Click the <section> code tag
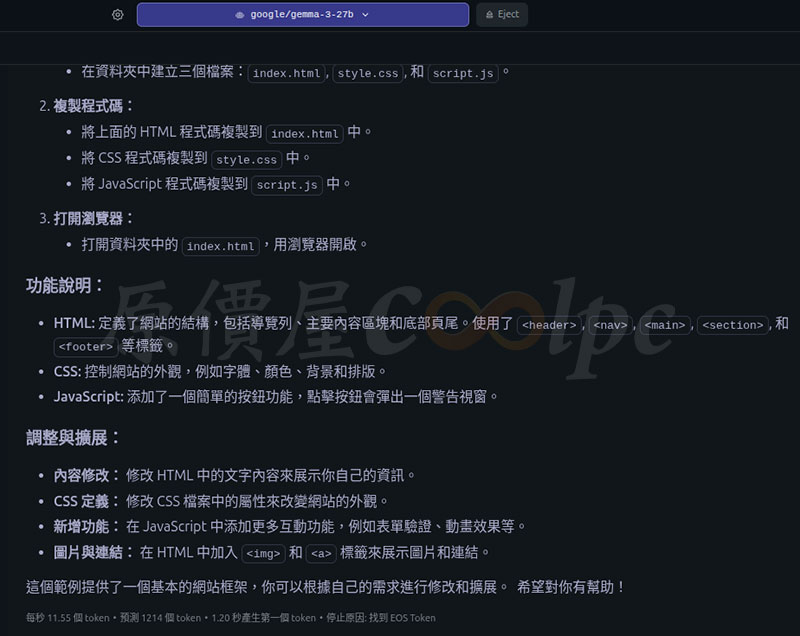The height and width of the screenshot is (636, 800). [733, 325]
